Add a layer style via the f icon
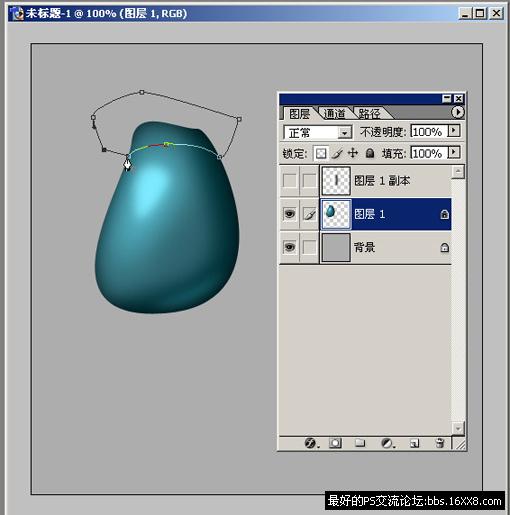The height and width of the screenshot is (515, 510). coord(311,443)
